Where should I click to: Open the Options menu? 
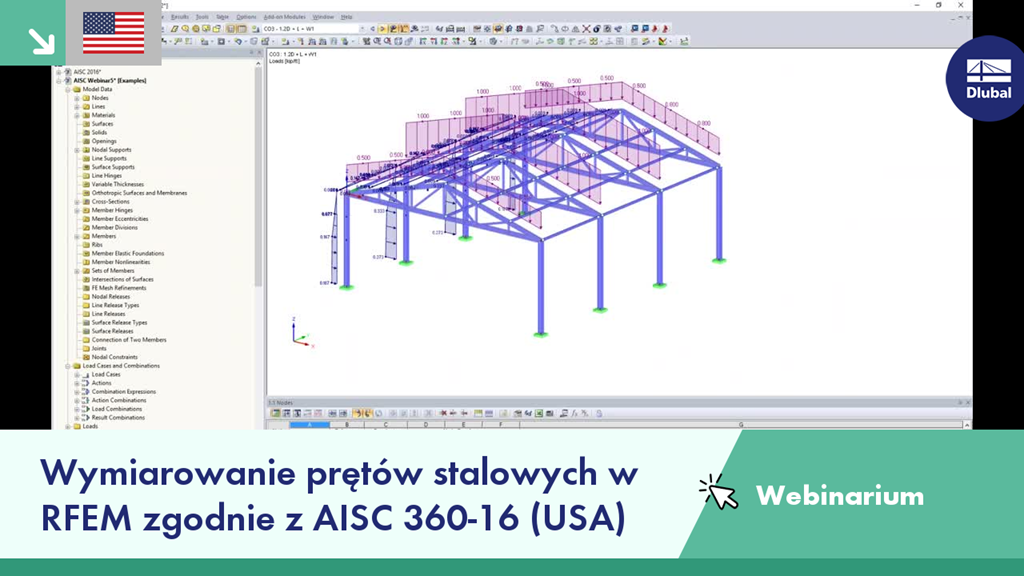click(246, 17)
